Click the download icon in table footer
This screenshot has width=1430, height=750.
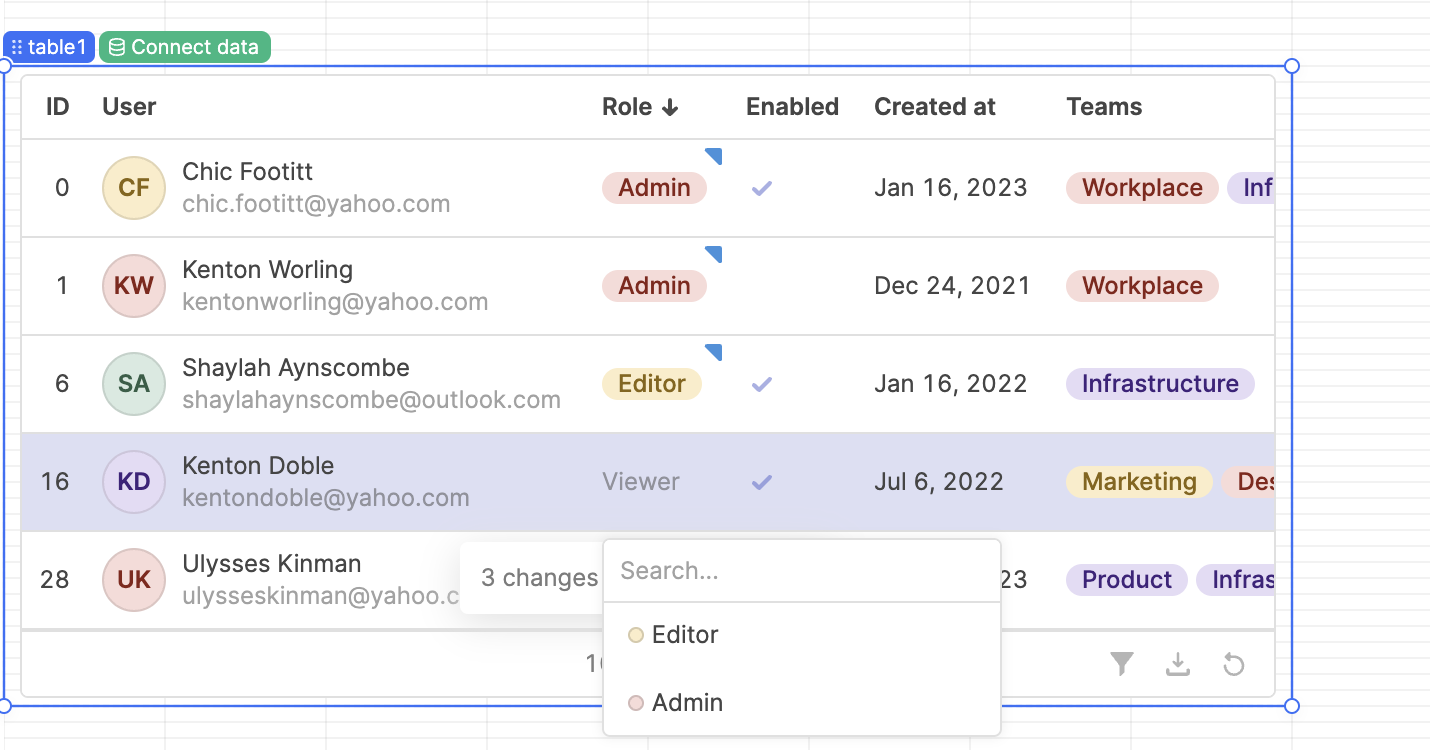(x=1178, y=664)
